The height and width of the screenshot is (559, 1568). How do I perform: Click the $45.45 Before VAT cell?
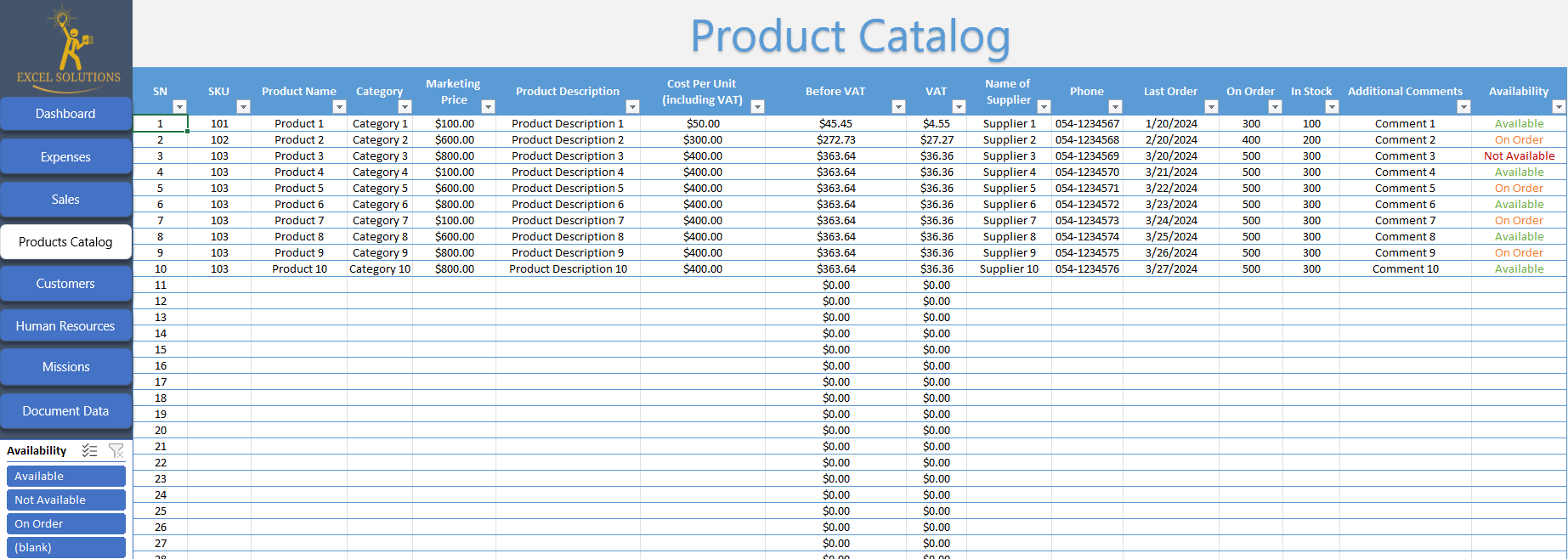click(836, 124)
